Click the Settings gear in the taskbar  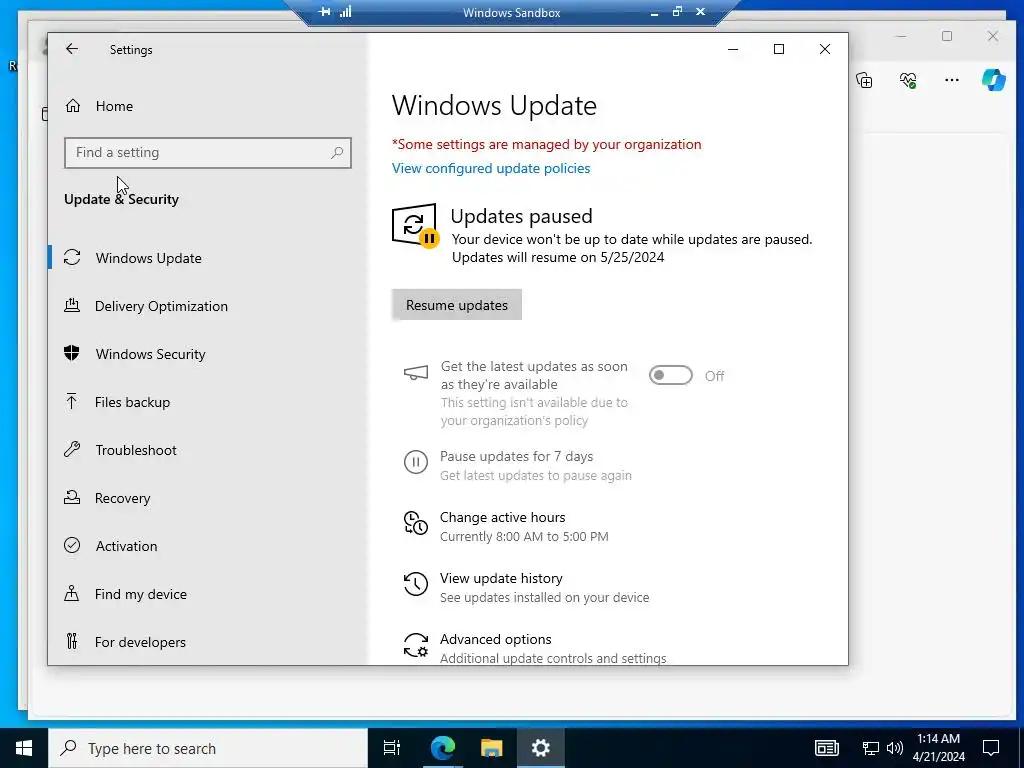click(541, 748)
